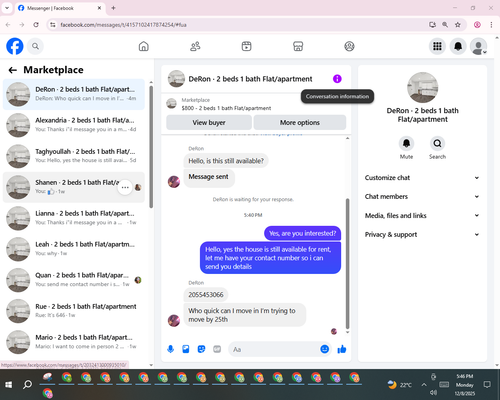Open Windows taskbar search
This screenshot has height=400, width=500.
[27, 385]
